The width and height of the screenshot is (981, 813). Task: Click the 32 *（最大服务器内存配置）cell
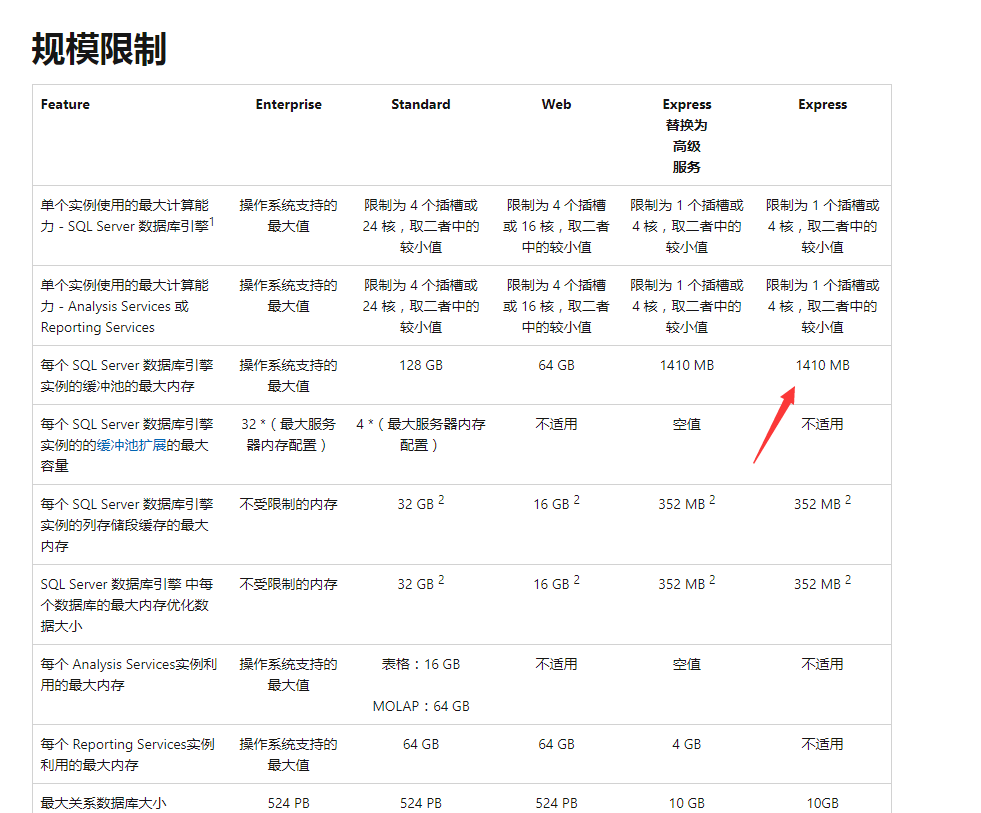coord(288,434)
